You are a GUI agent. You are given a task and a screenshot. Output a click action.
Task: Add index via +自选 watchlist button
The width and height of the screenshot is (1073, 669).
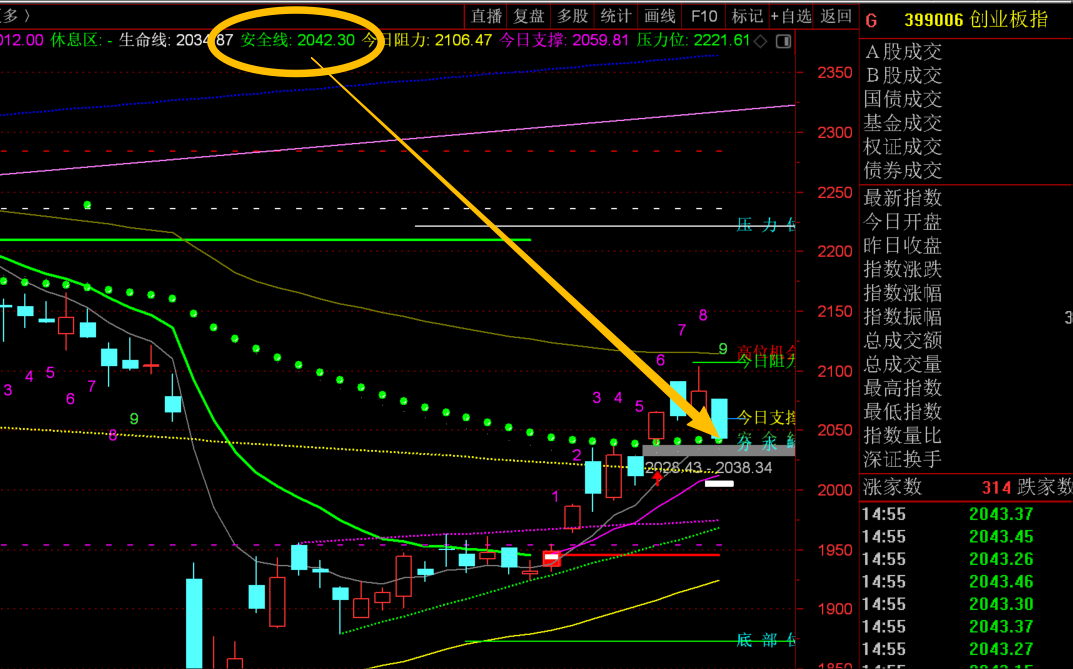791,16
